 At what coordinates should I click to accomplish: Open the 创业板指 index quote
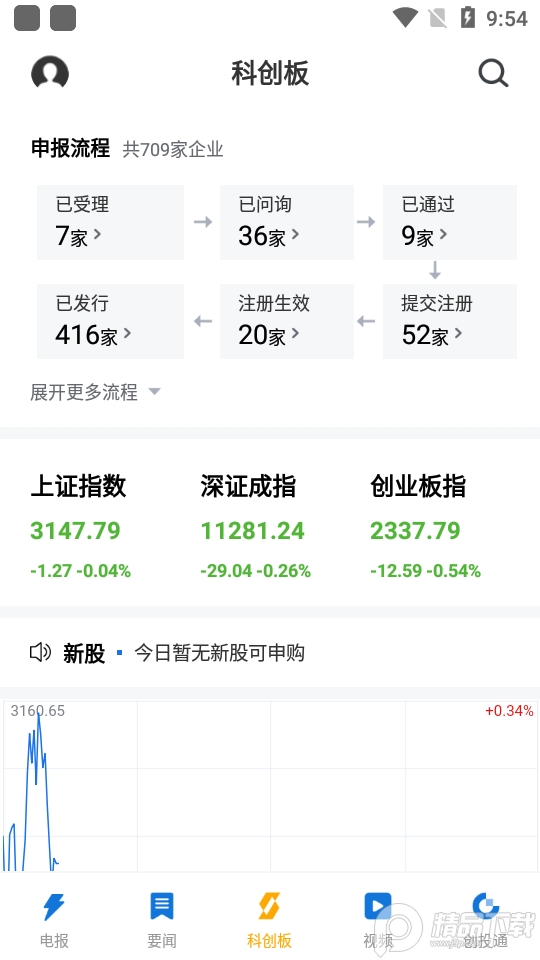tap(425, 528)
